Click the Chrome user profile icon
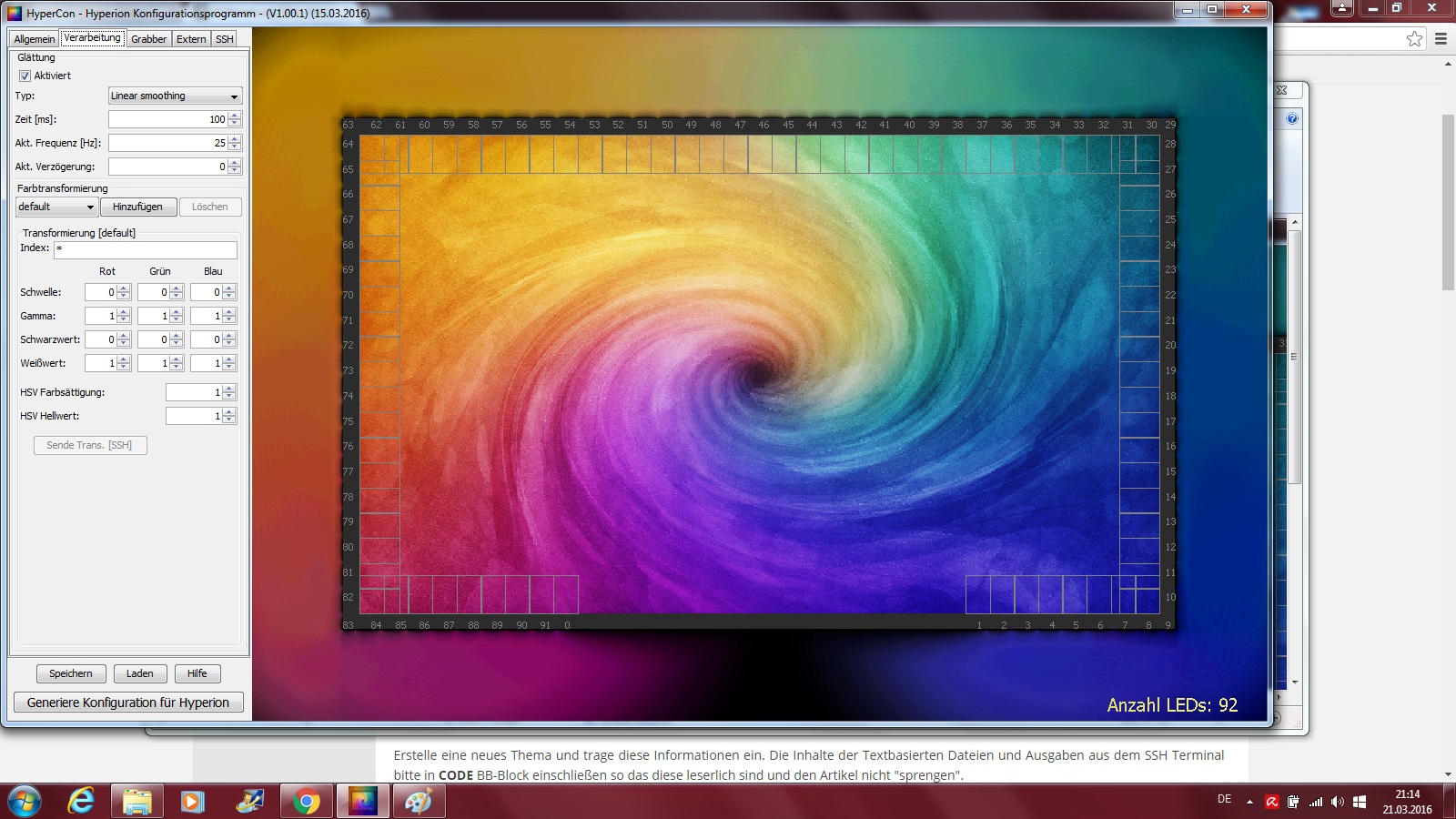Image resolution: width=1456 pixels, height=819 pixels. click(1342, 8)
